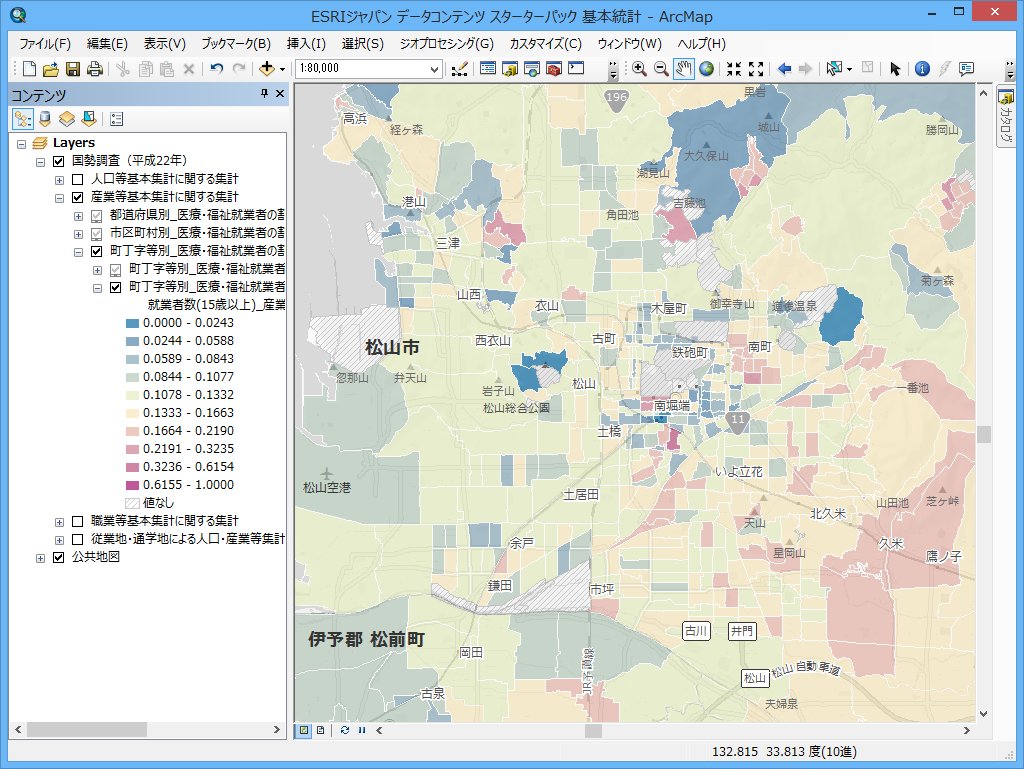Select the Identify tool
The image size is (1024, 769).
coord(920,69)
